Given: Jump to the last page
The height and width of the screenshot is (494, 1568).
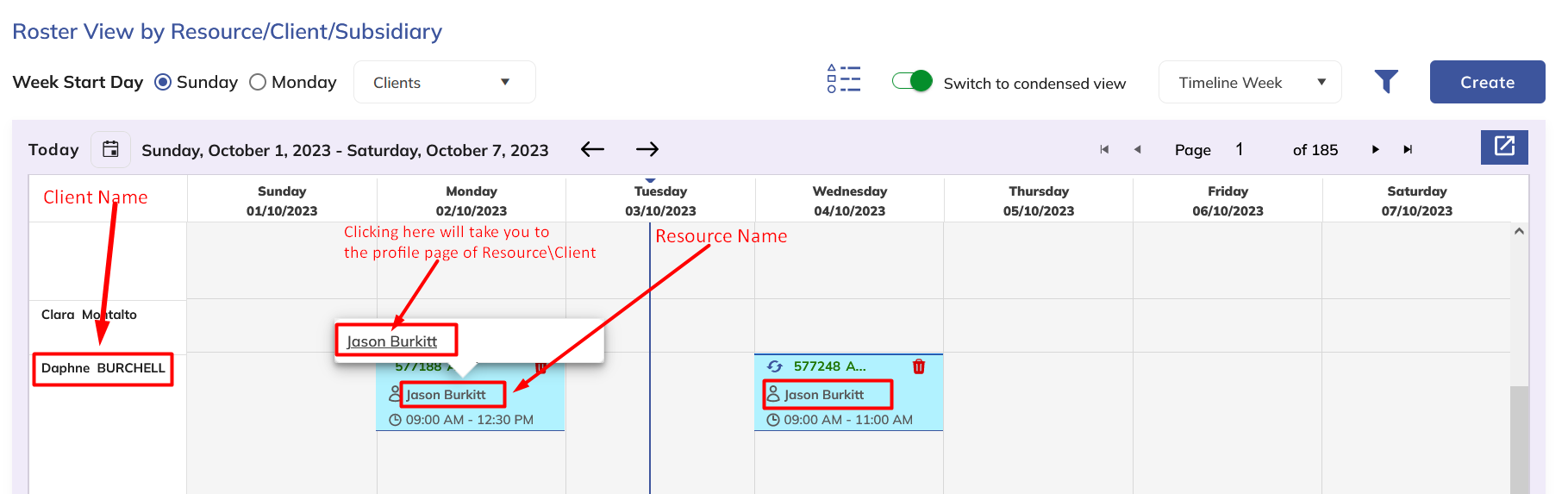Looking at the screenshot, I should click(x=1408, y=149).
